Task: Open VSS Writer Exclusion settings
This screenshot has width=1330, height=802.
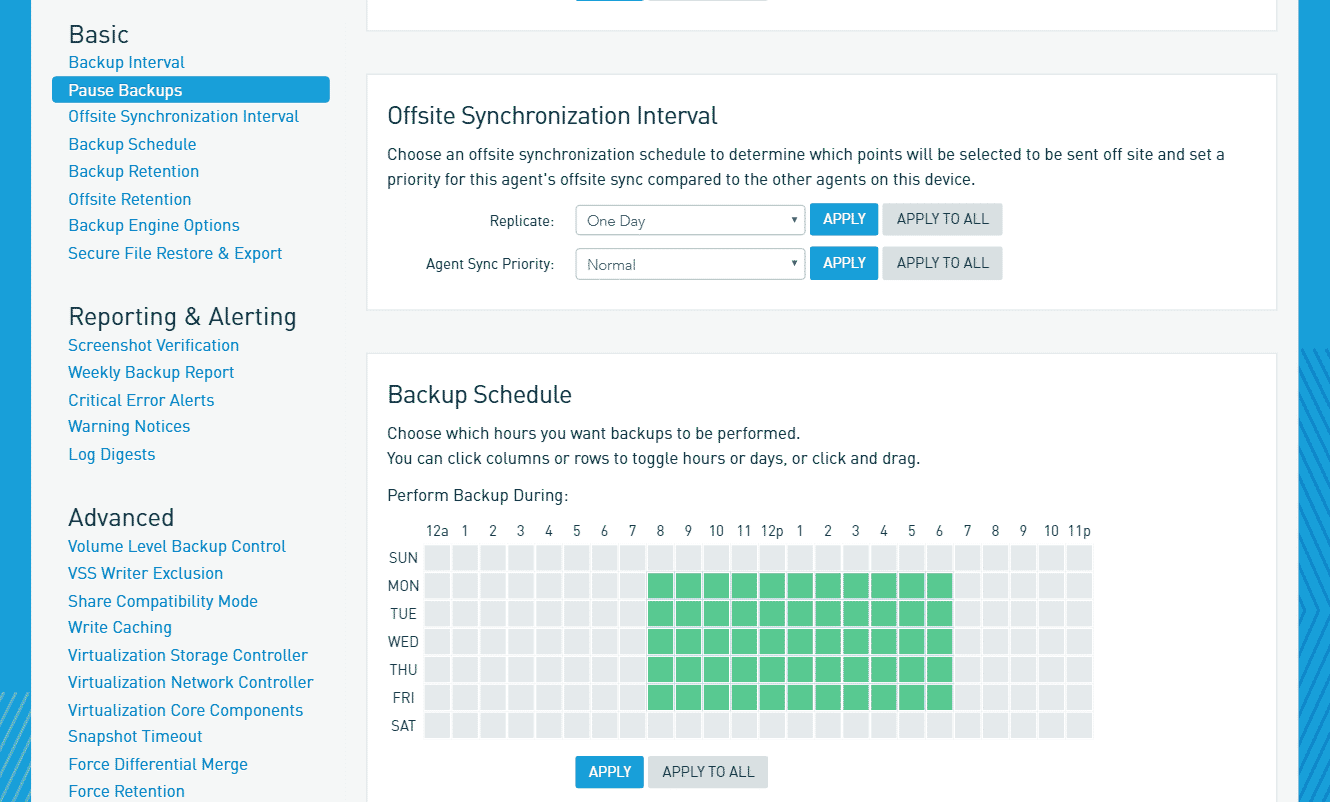Action: point(145,573)
